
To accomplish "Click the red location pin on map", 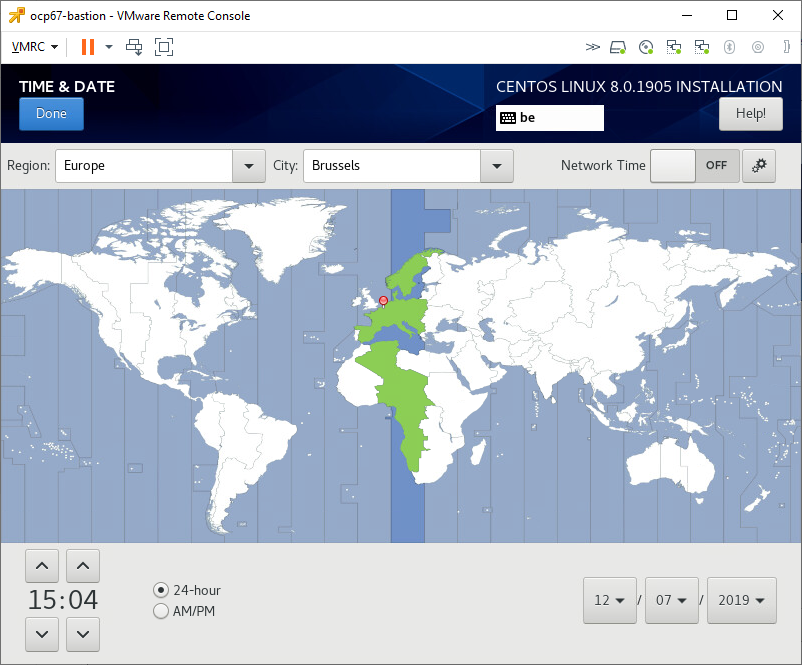I will coord(383,301).
